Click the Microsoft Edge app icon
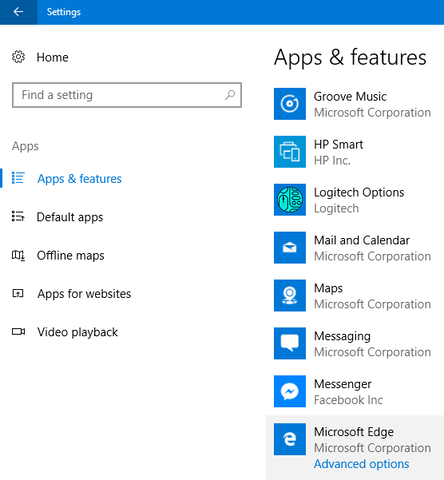 pyautogui.click(x=290, y=439)
